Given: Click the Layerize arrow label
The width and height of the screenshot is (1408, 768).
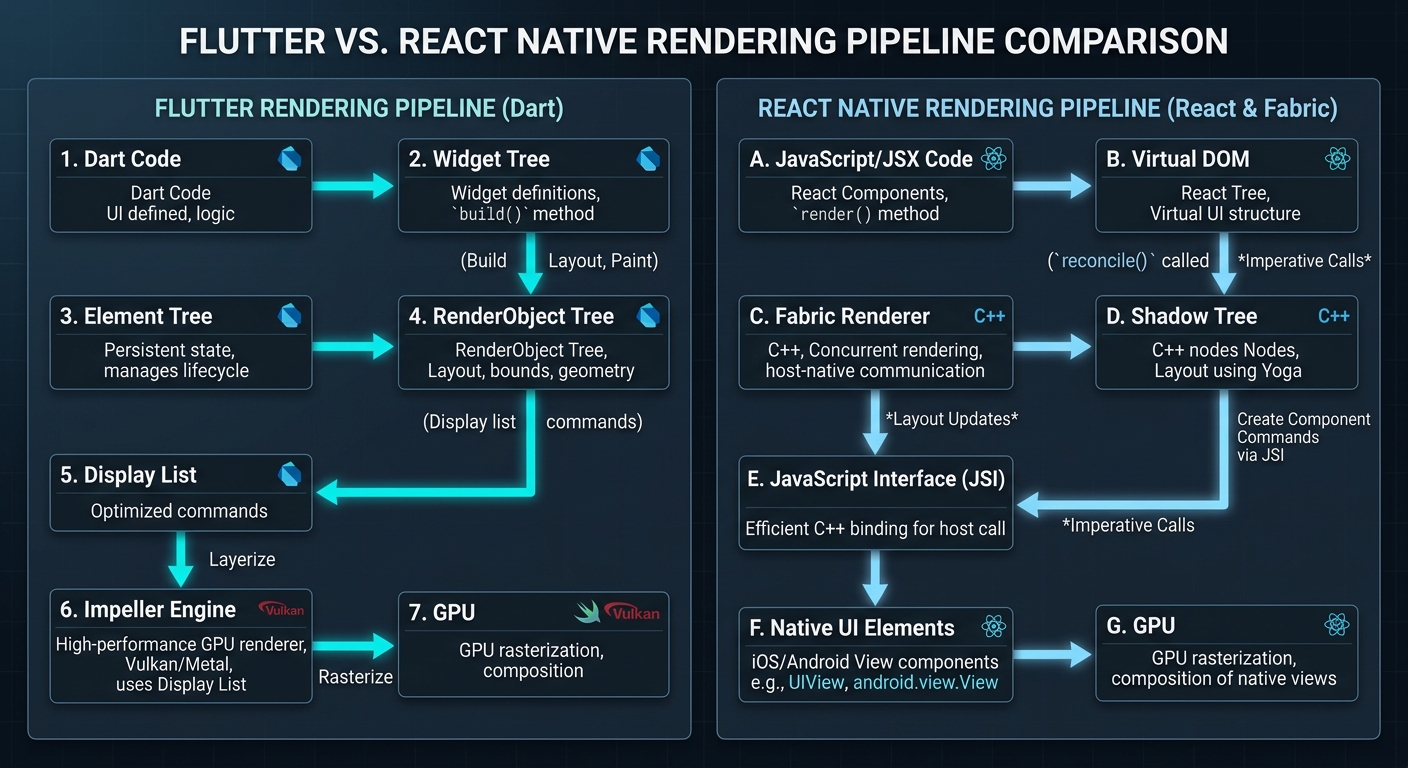Looking at the screenshot, I should click(x=241, y=559).
